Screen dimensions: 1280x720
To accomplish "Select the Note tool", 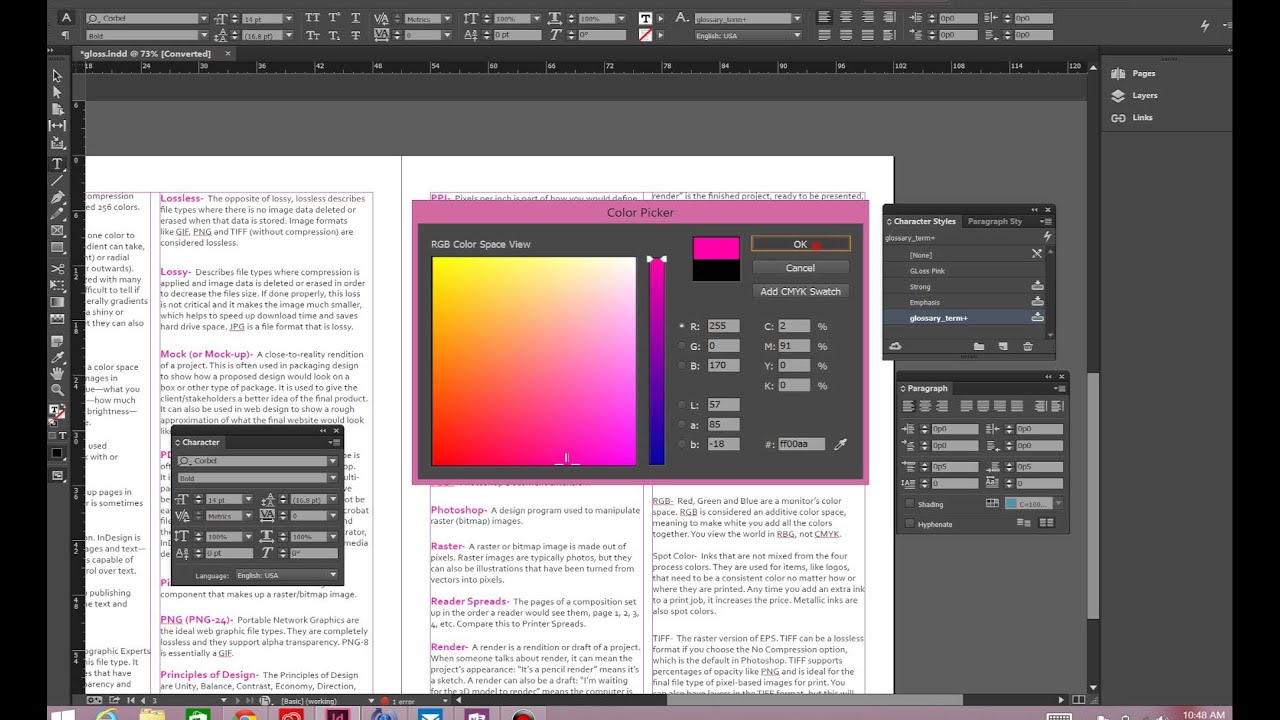I will (x=57, y=340).
